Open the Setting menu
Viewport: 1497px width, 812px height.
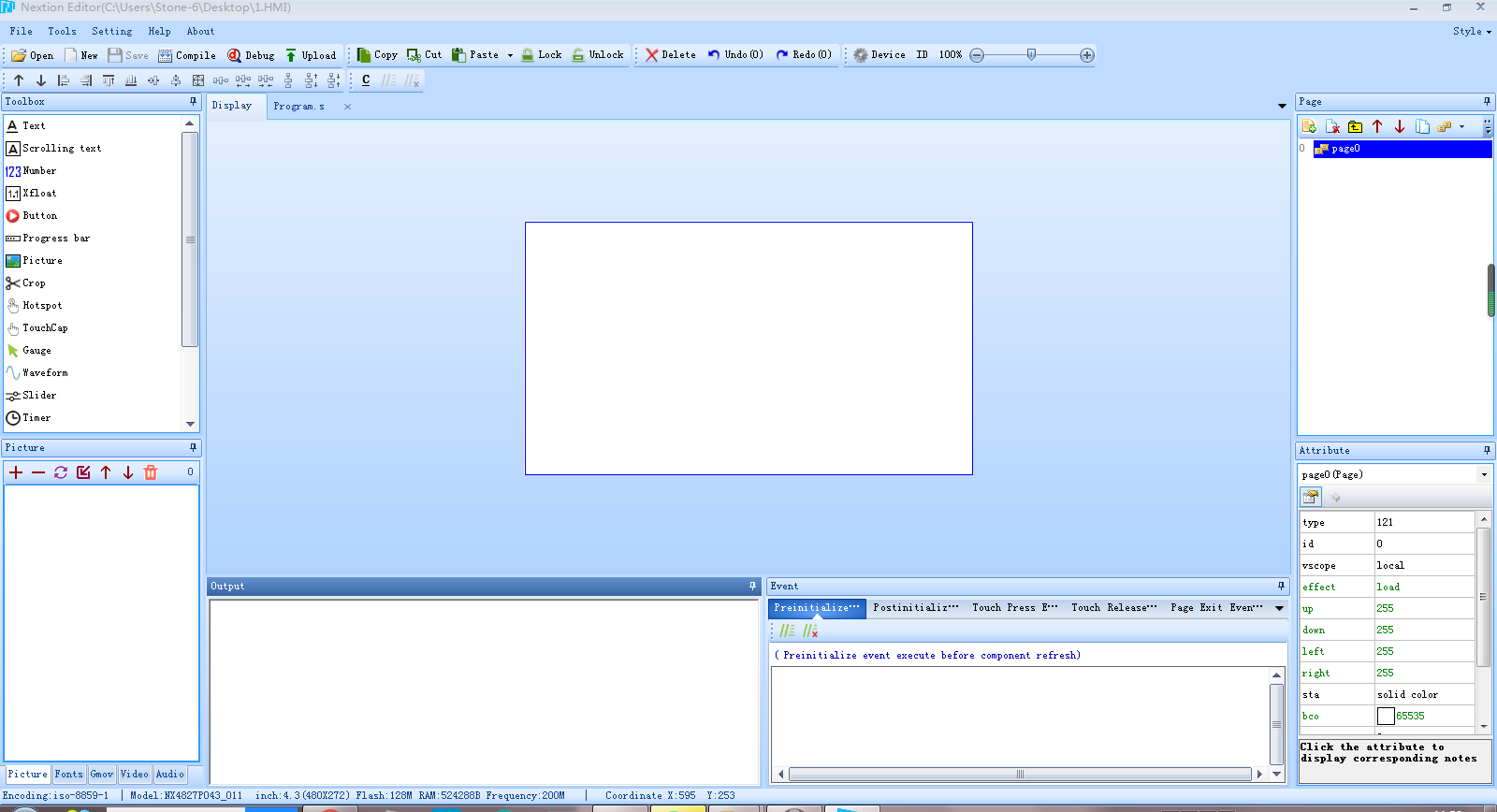(111, 31)
